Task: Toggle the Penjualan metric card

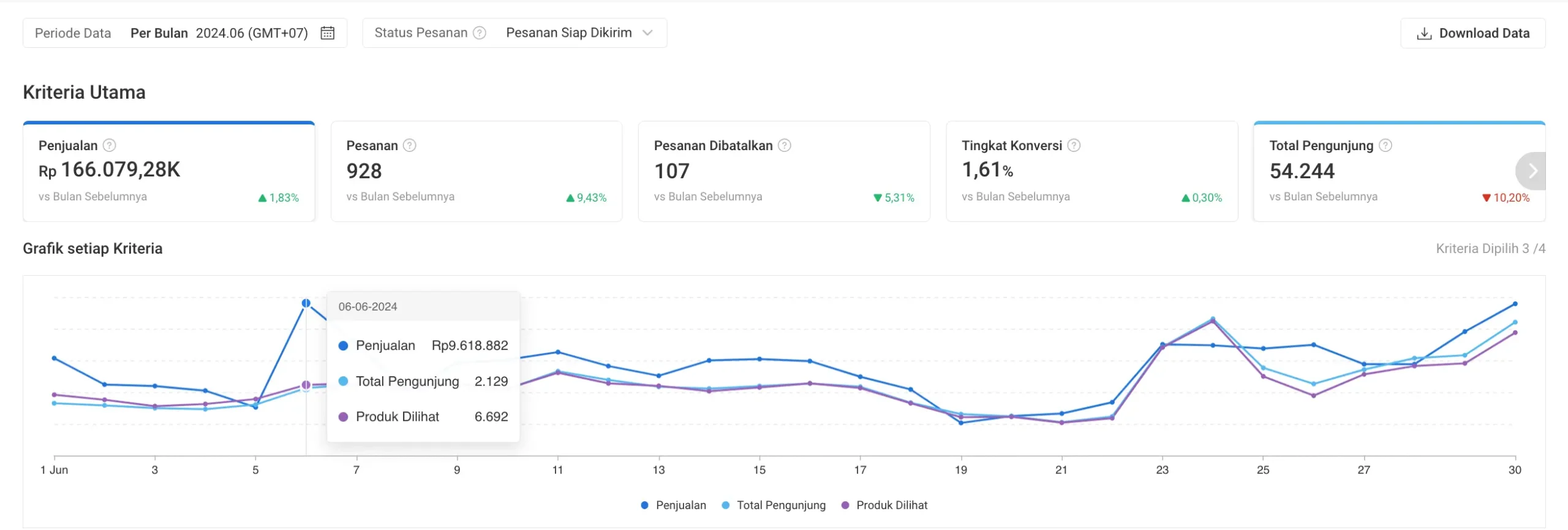Action: [168, 172]
